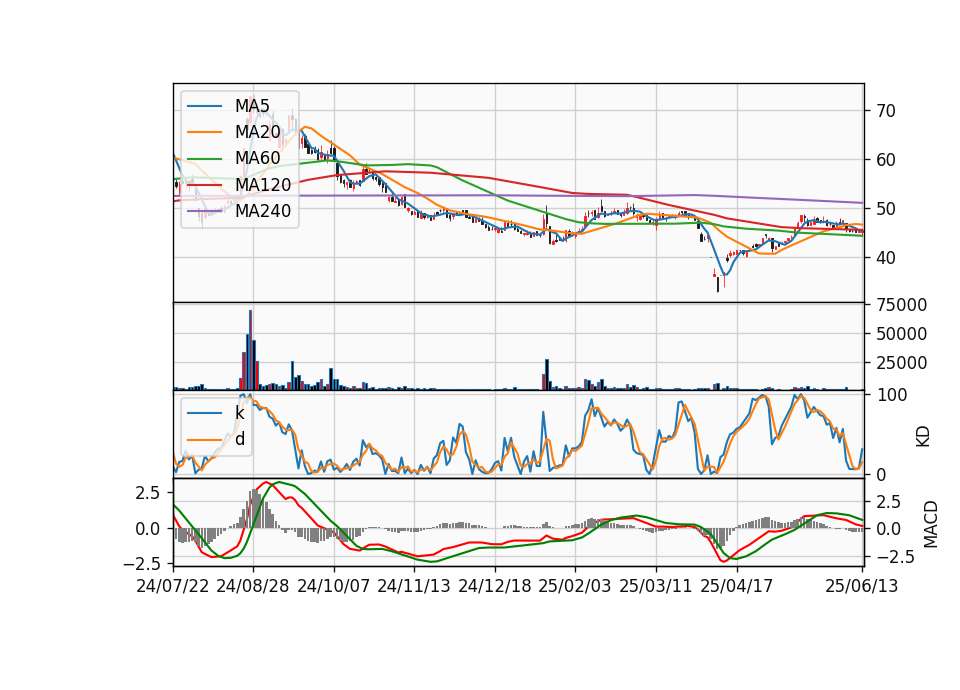Viewport: 960px width, 690px height.
Task: Click the MA60 legend label
Action: coord(257,159)
